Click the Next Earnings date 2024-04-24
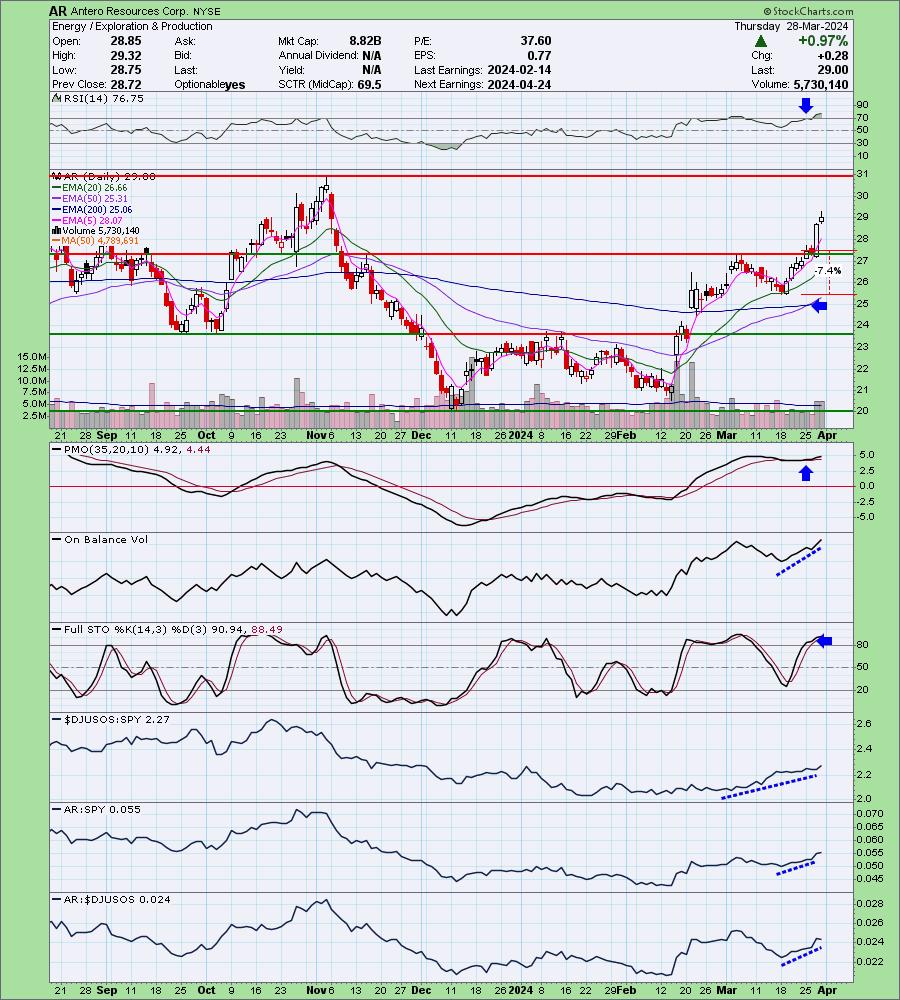This screenshot has height=1000, width=900. point(519,84)
